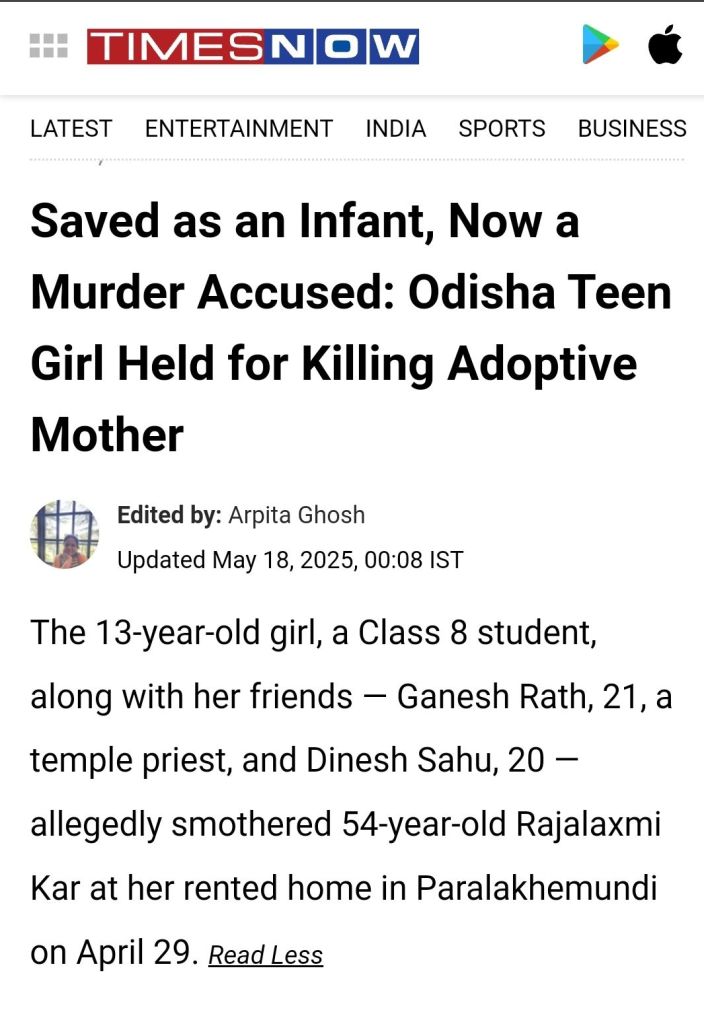Open the grid menu icon
This screenshot has width=704, height=1024.
[x=48, y=46]
